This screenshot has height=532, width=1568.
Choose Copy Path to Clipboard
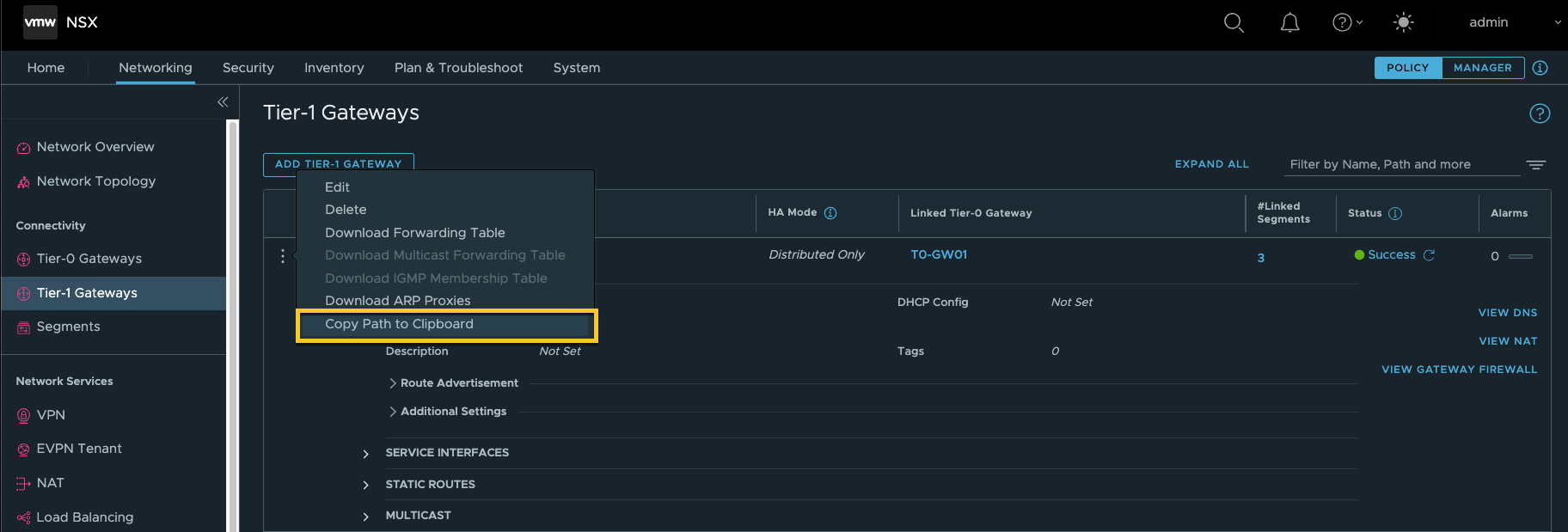445,325
